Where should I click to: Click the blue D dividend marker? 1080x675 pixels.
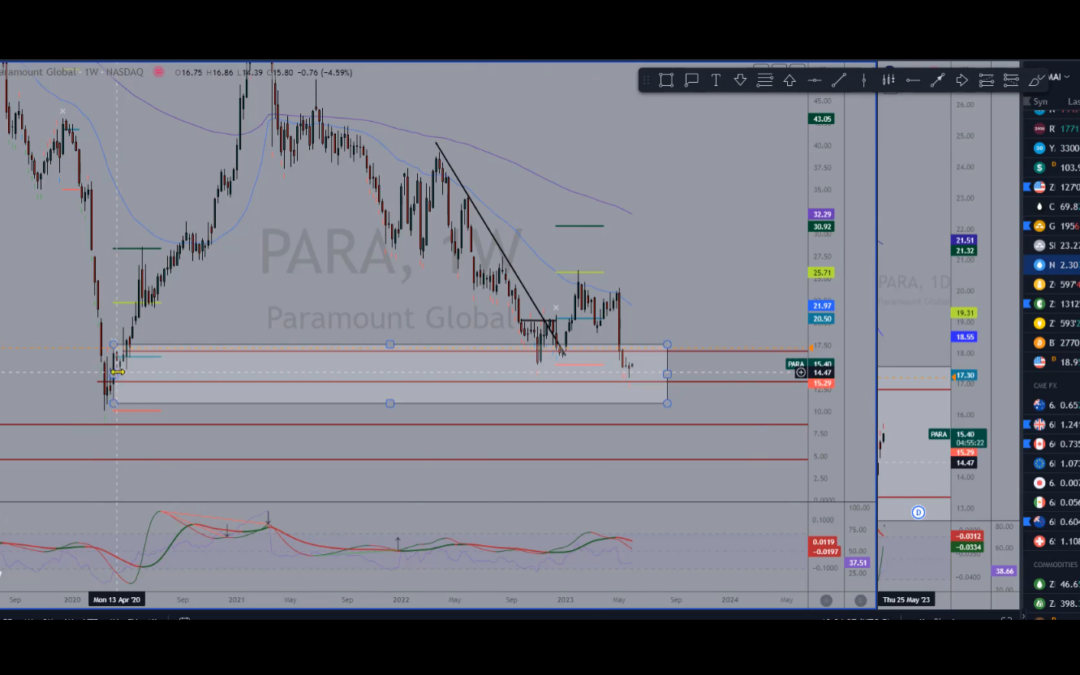coord(918,512)
